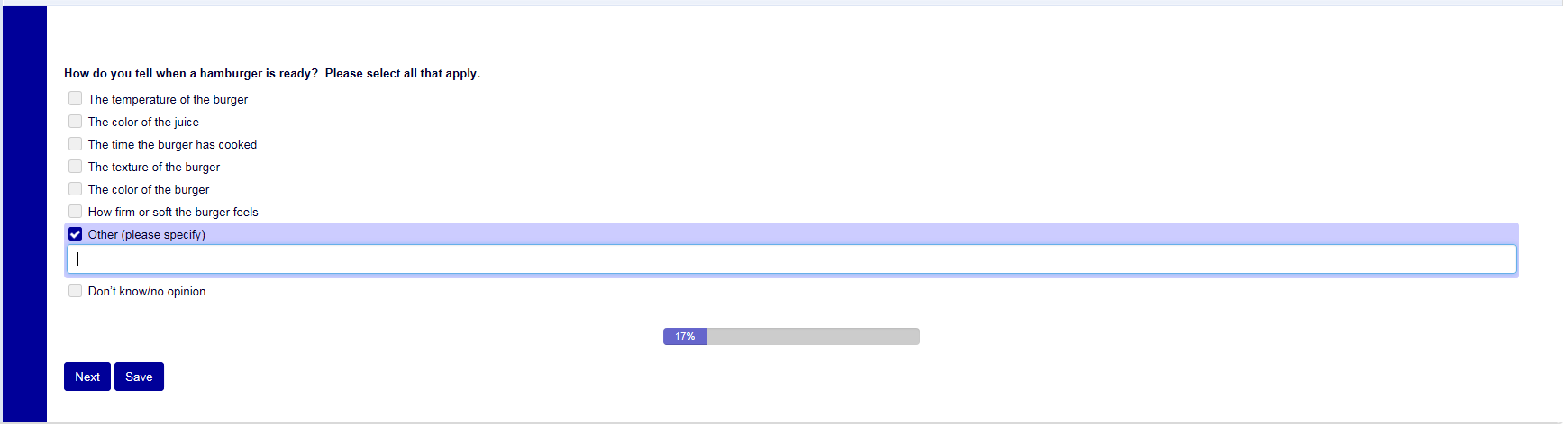The width and height of the screenshot is (1568, 427).
Task: Tick the color of the juice checkbox
Action: [76, 122]
